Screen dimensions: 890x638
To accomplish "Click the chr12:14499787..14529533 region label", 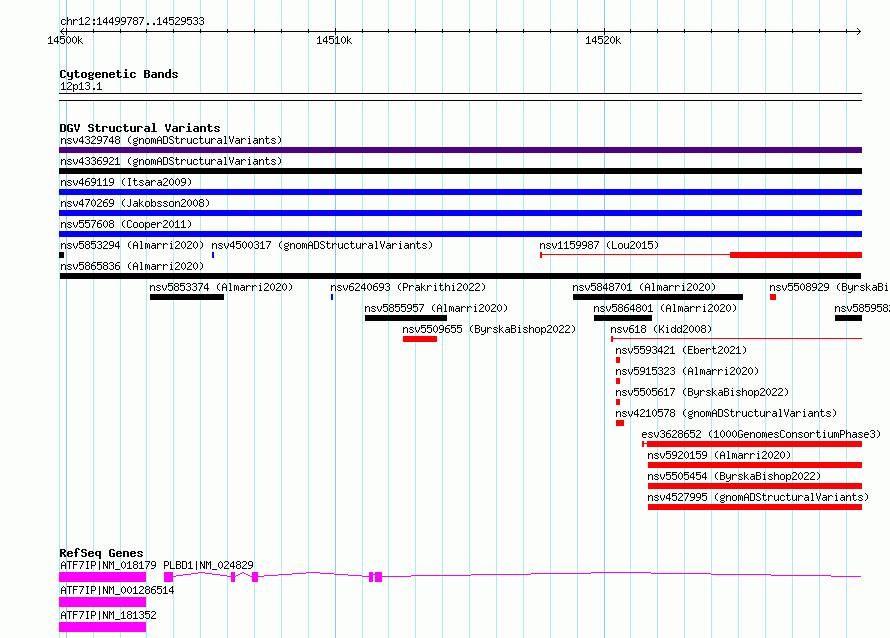I will [132, 21].
